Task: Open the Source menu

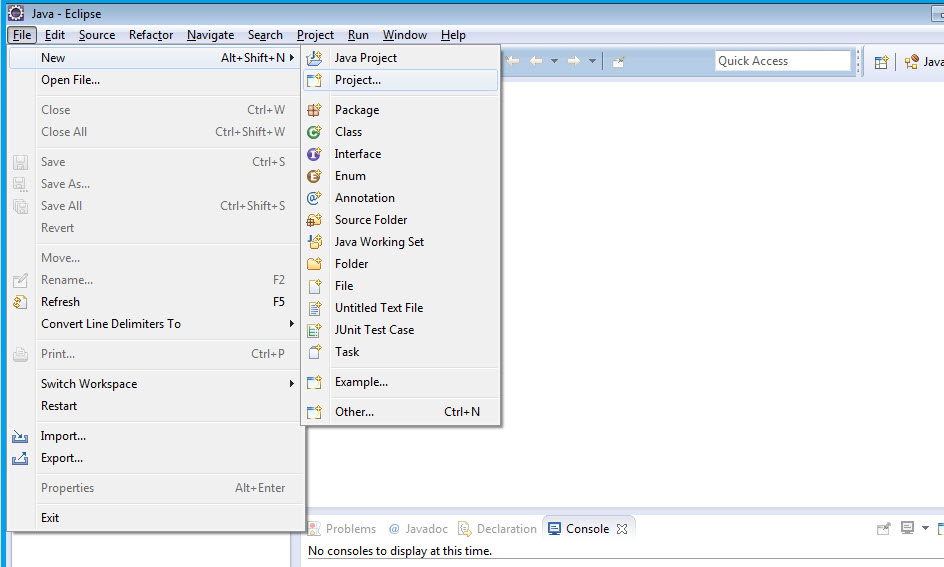Action: click(97, 35)
